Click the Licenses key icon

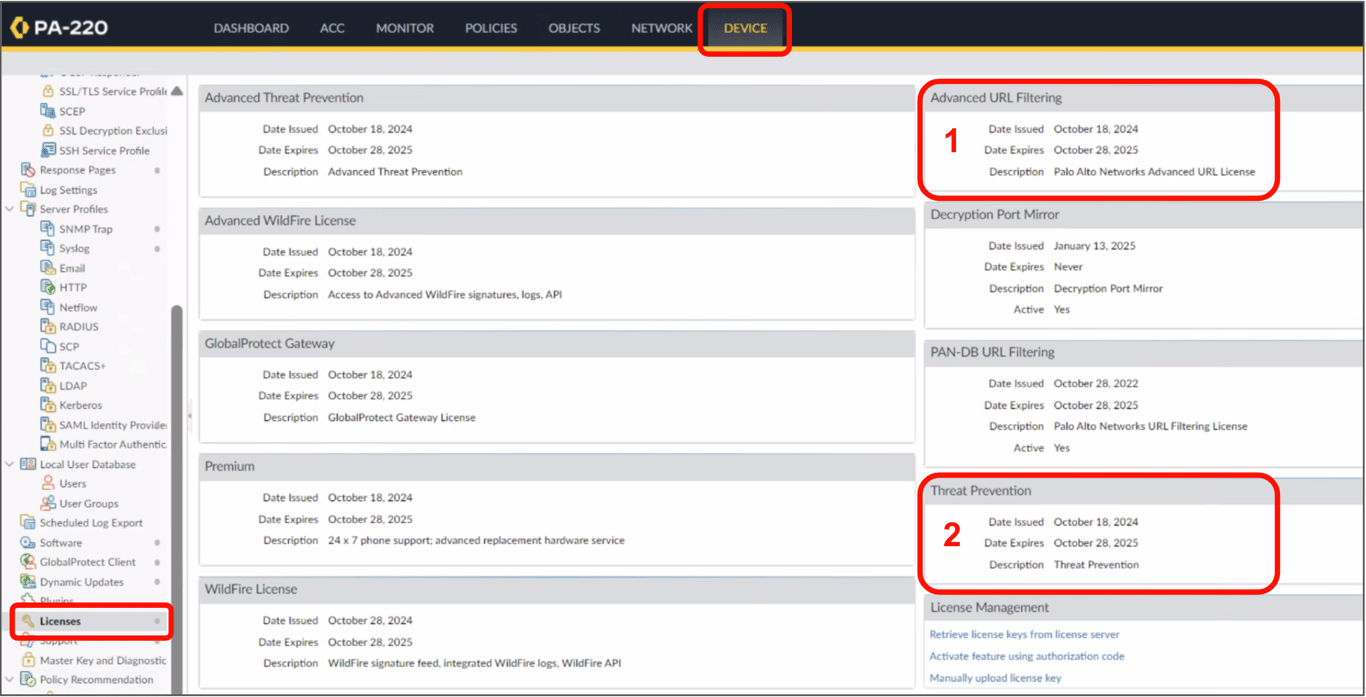[28, 621]
